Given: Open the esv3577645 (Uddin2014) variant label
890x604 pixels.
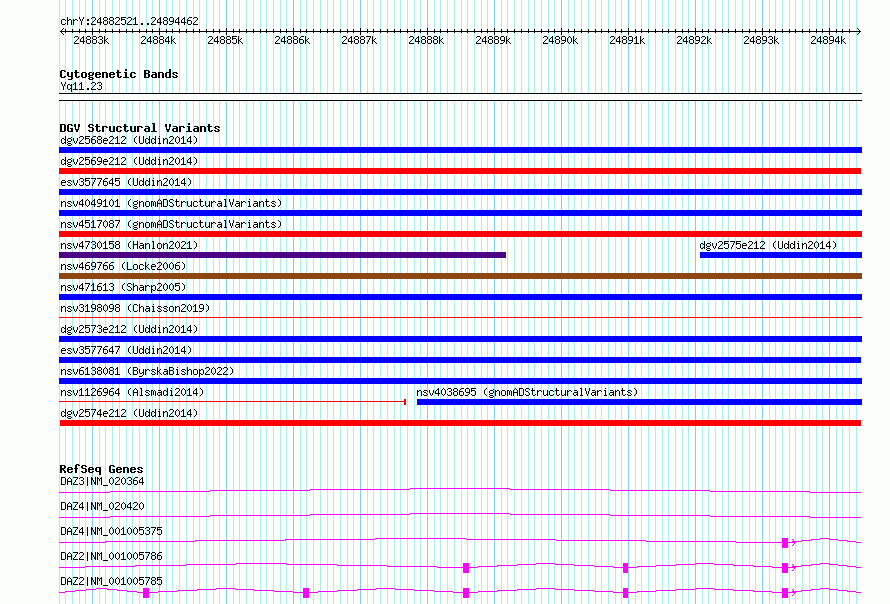Looking at the screenshot, I should (126, 182).
